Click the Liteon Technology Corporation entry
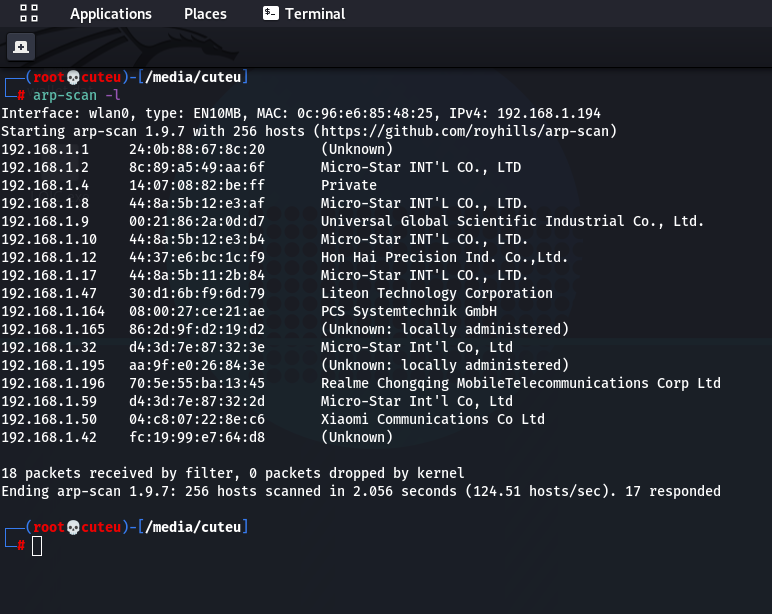This screenshot has width=772, height=614. point(436,294)
